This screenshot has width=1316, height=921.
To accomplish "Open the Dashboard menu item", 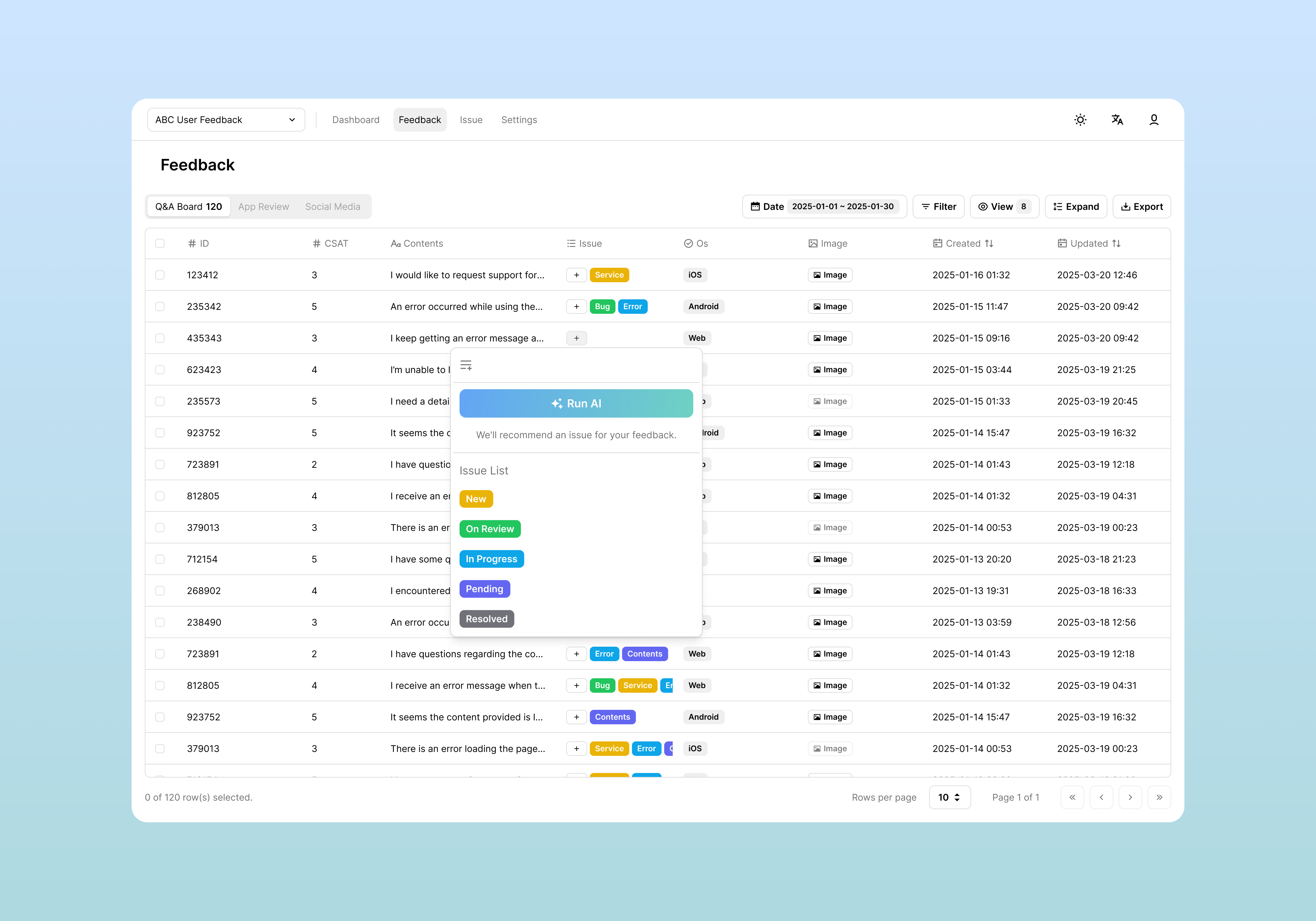I will point(355,120).
